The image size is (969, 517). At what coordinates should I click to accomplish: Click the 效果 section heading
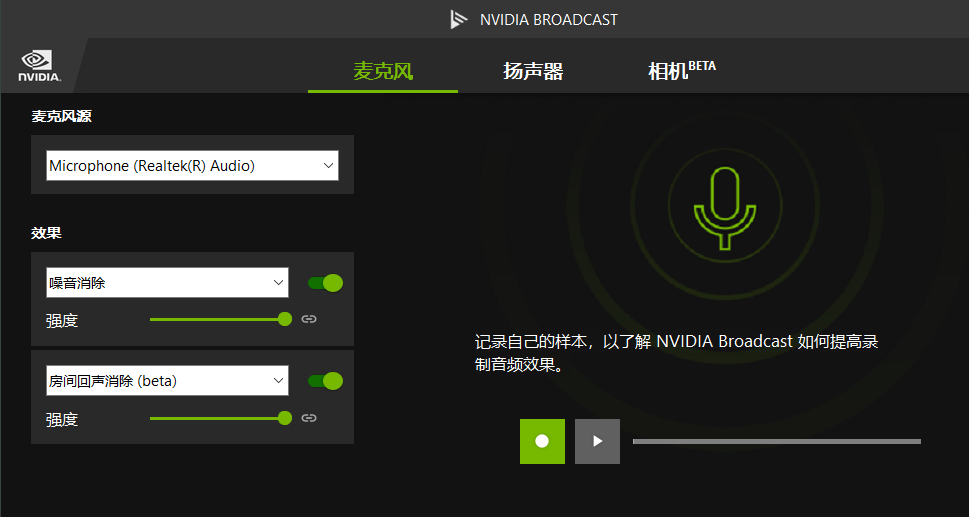46,233
